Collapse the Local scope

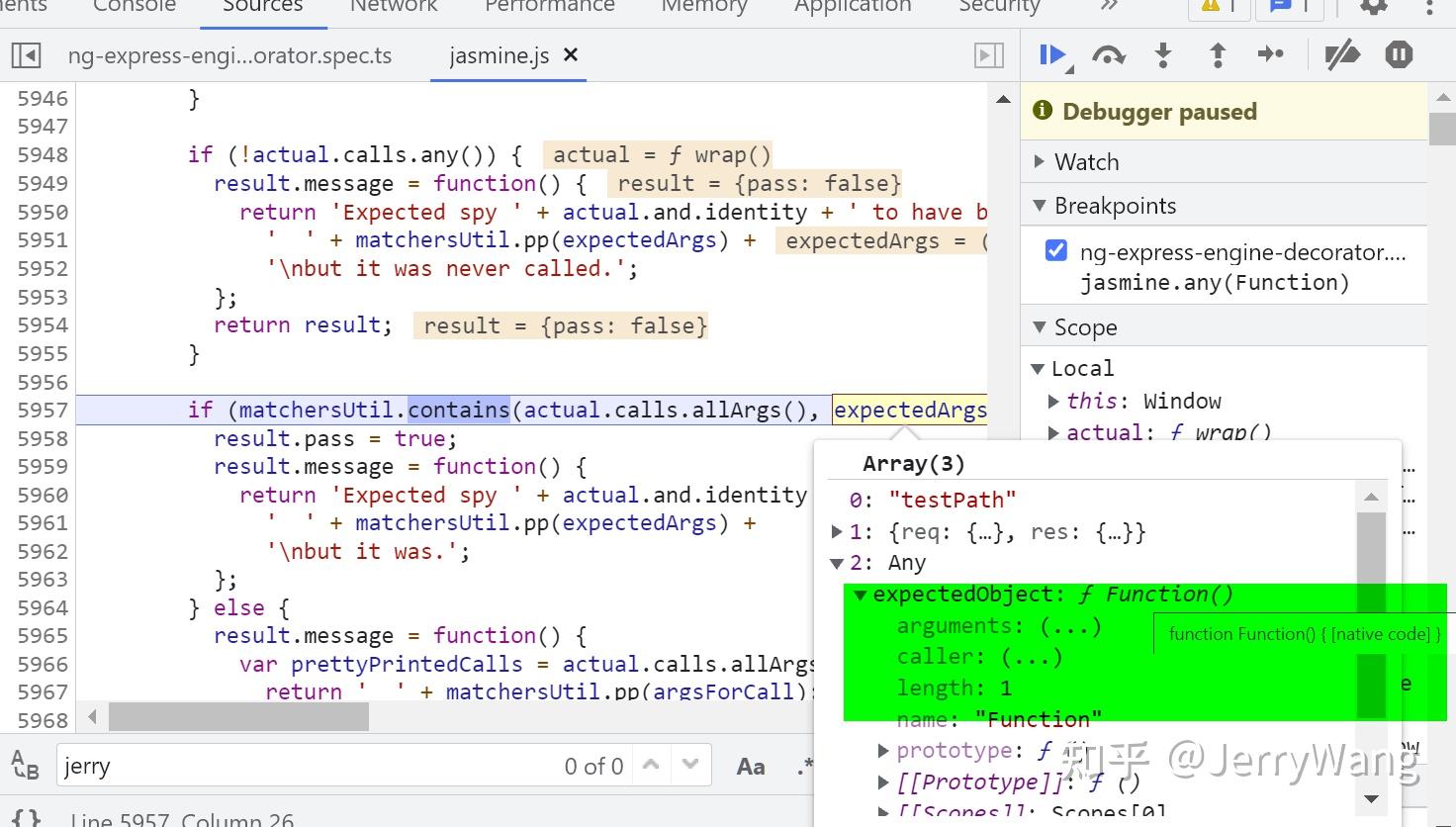[x=1038, y=369]
